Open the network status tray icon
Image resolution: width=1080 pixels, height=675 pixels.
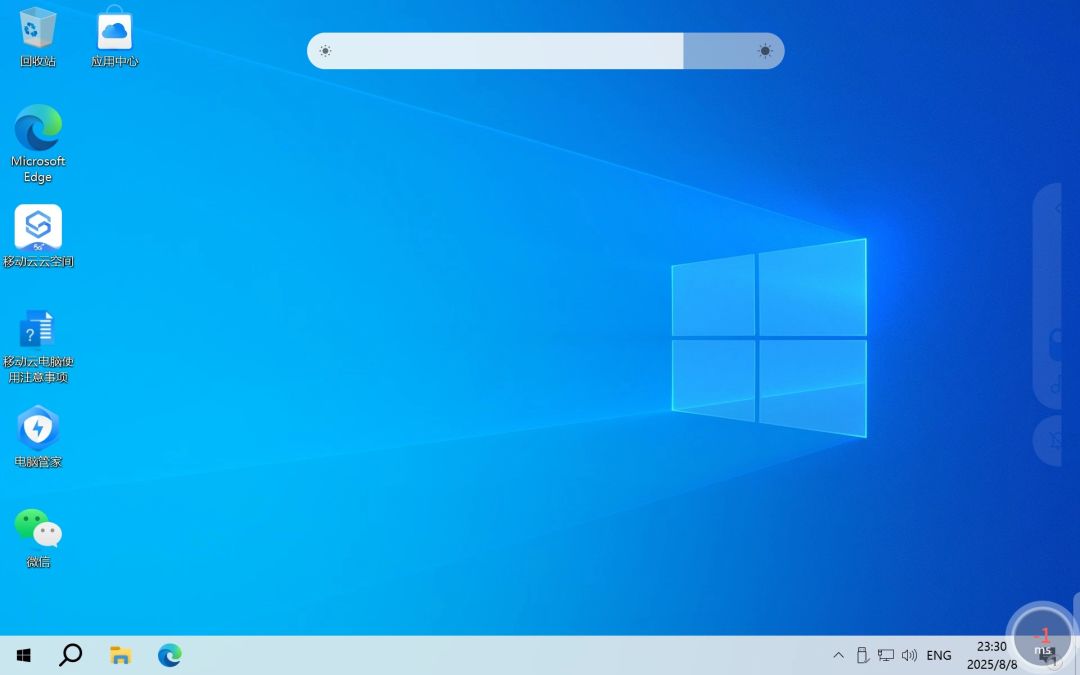886,655
